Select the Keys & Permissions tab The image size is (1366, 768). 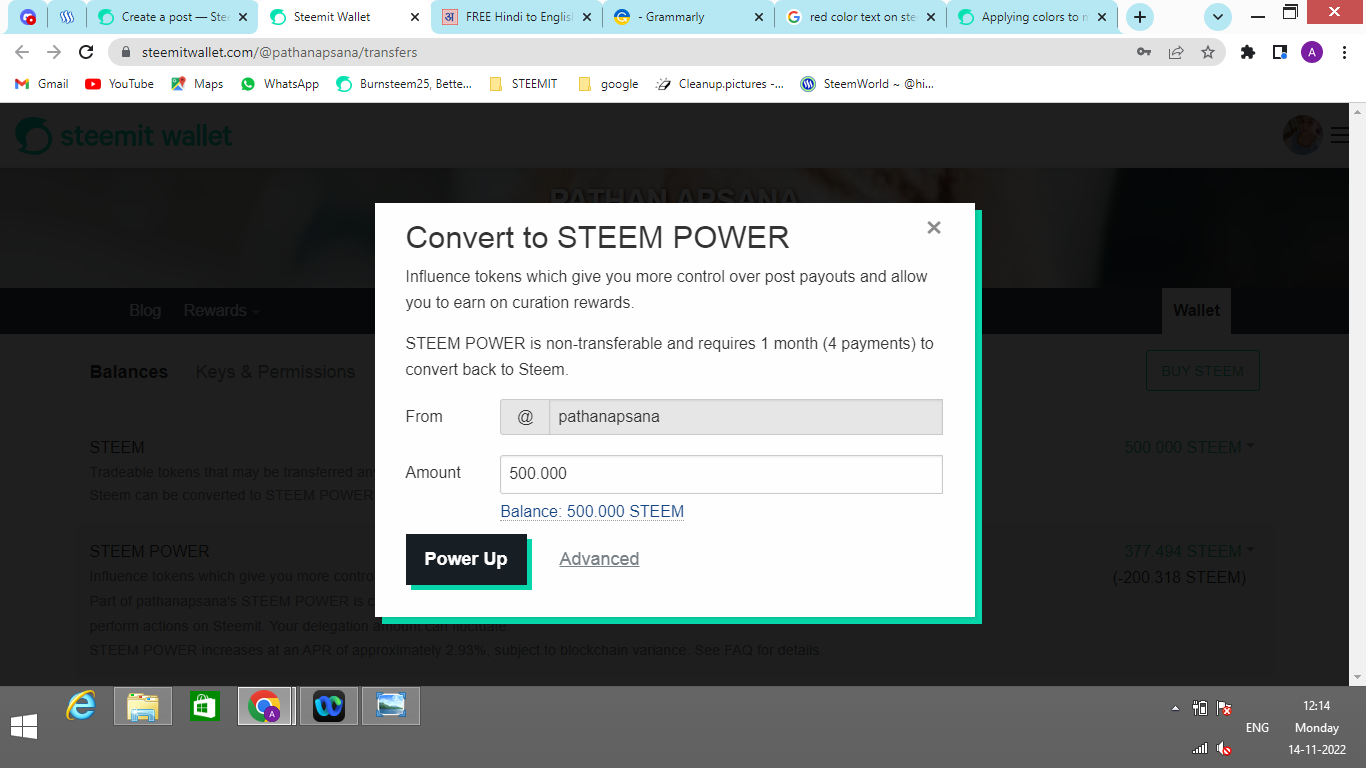point(276,371)
